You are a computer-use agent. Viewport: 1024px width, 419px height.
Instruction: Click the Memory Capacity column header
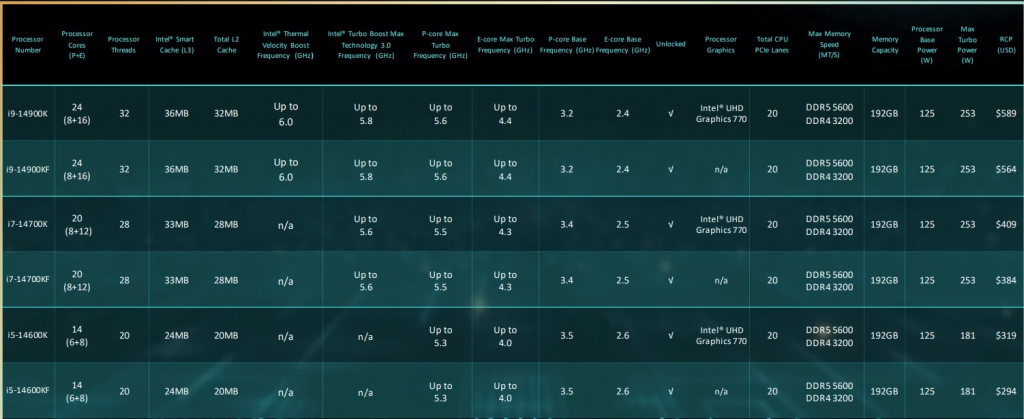[x=884, y=44]
